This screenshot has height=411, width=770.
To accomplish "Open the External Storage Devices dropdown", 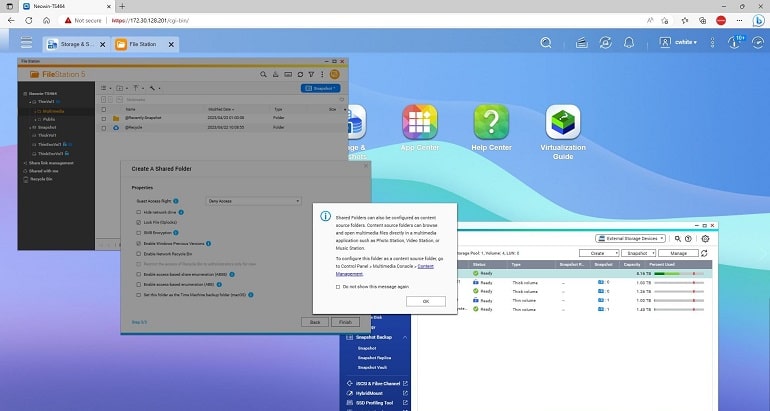I will (631, 239).
